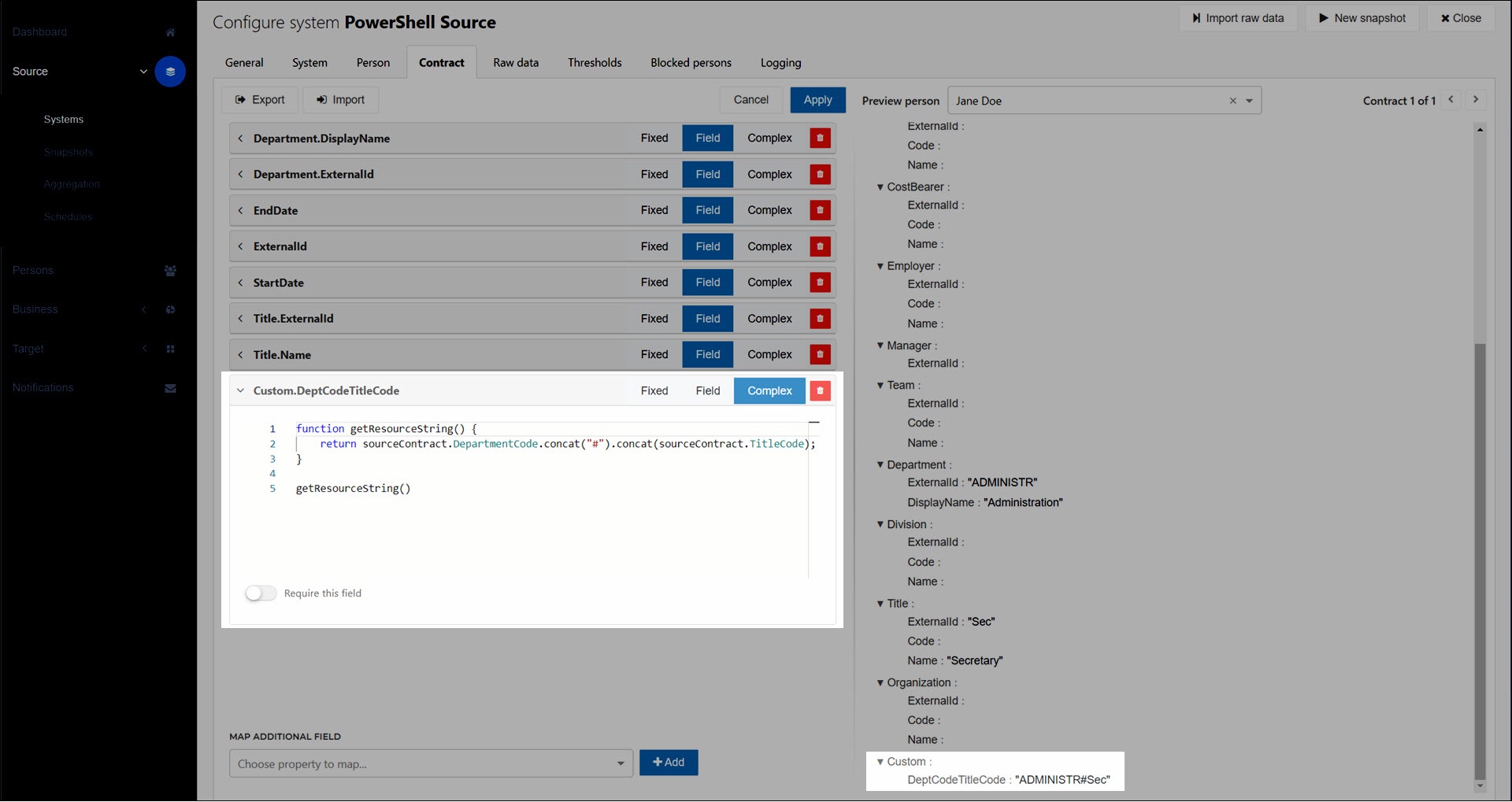
Task: Delete the StartDate mapping
Action: pyautogui.click(x=820, y=283)
